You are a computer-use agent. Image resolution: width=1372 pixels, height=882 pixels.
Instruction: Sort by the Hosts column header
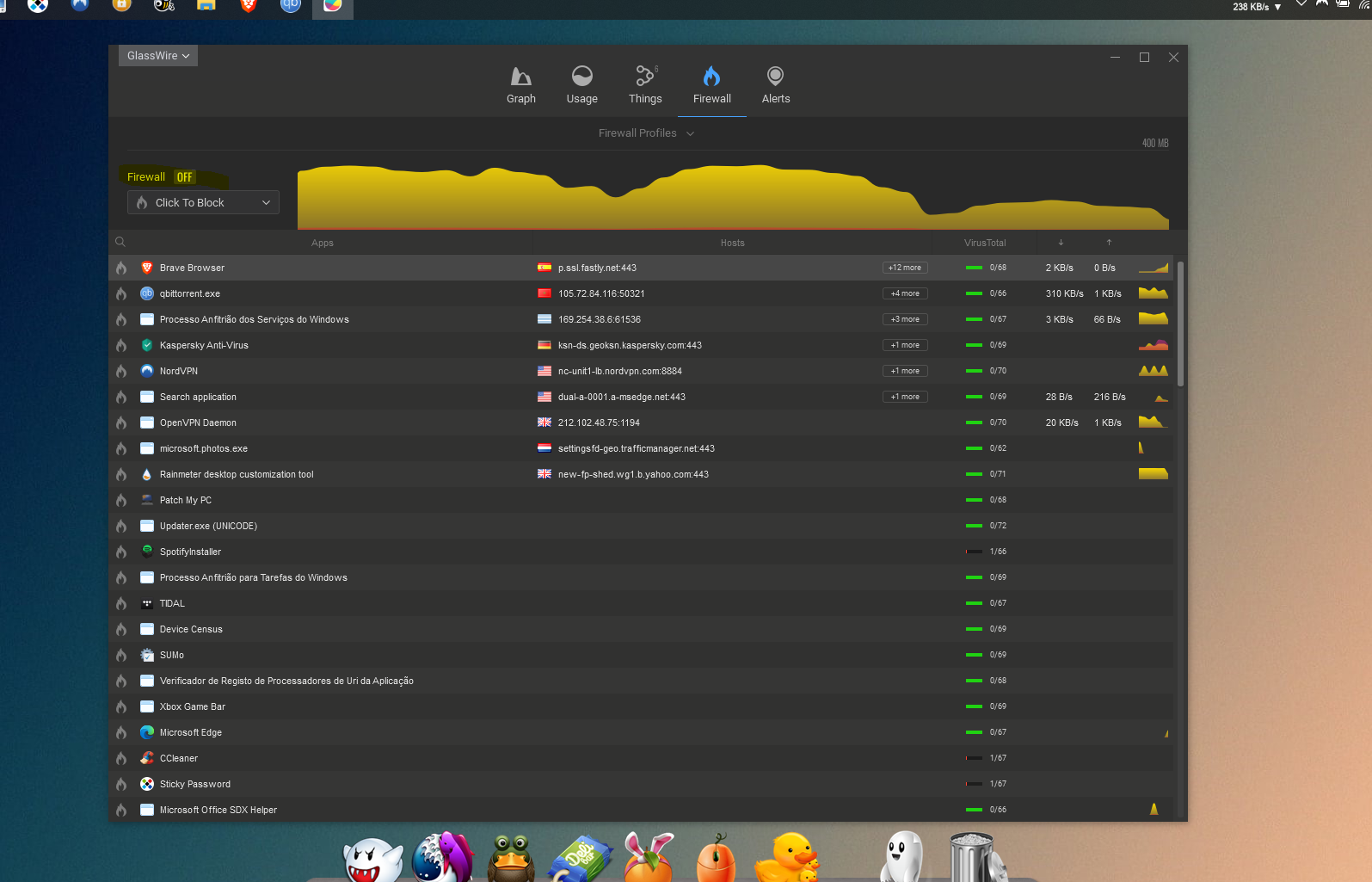(733, 243)
